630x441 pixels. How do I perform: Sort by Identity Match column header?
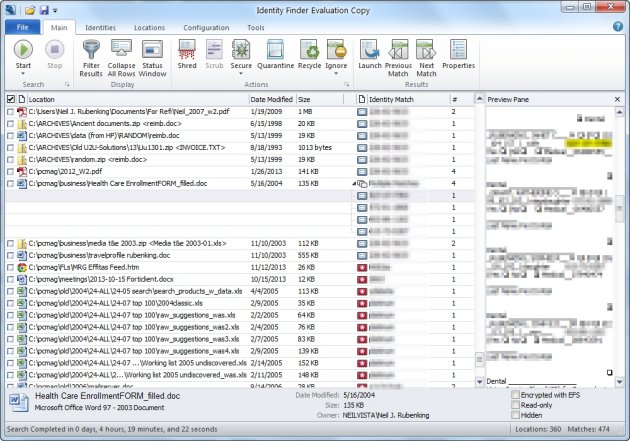point(409,99)
